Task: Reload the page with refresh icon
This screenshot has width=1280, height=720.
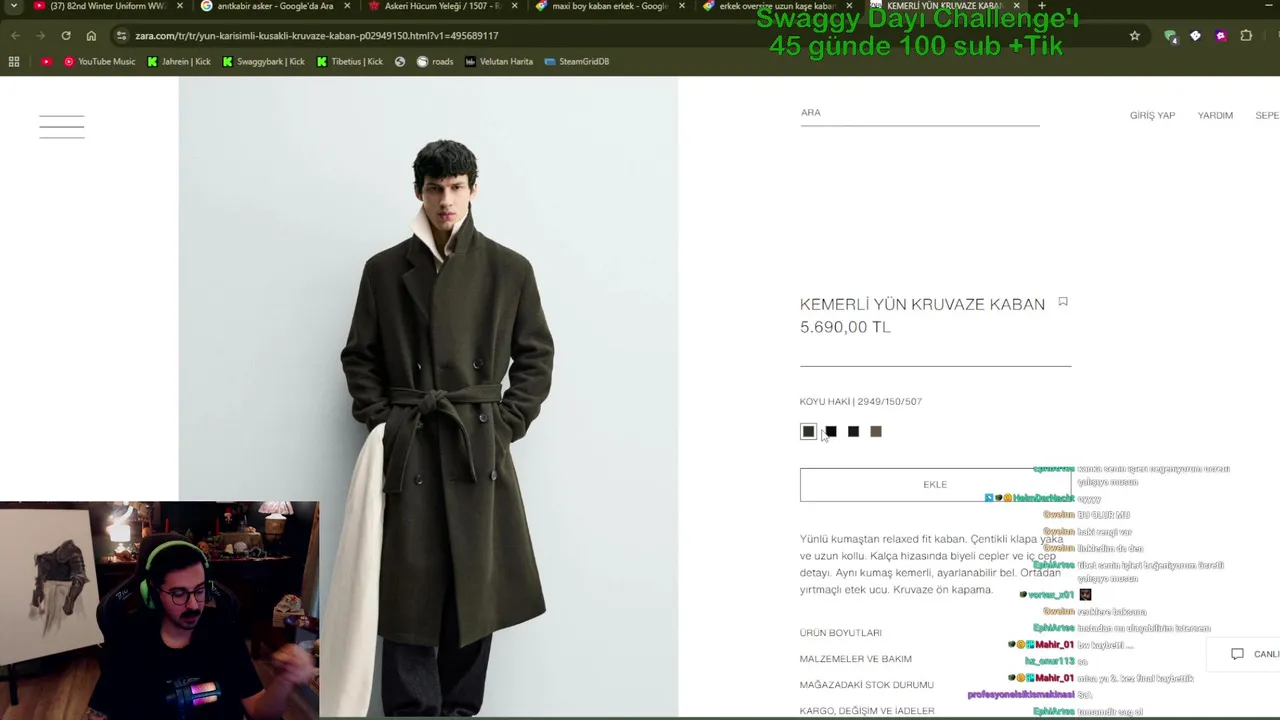Action: (x=66, y=35)
